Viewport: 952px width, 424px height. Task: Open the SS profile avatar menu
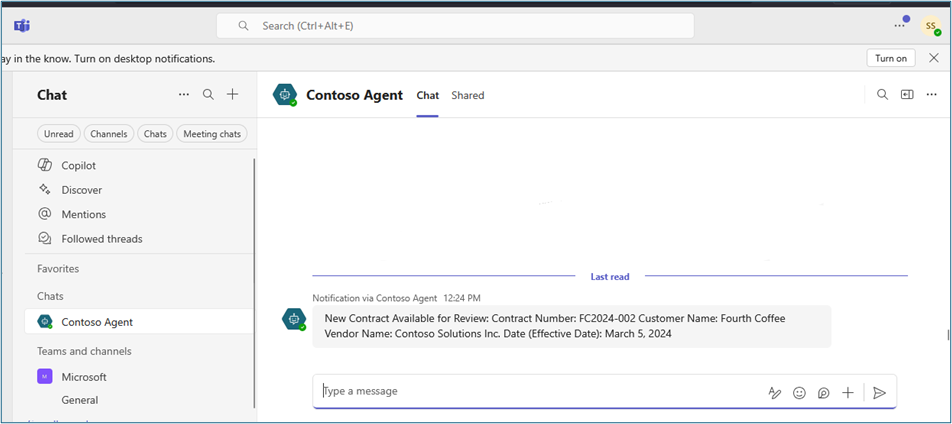pos(930,26)
